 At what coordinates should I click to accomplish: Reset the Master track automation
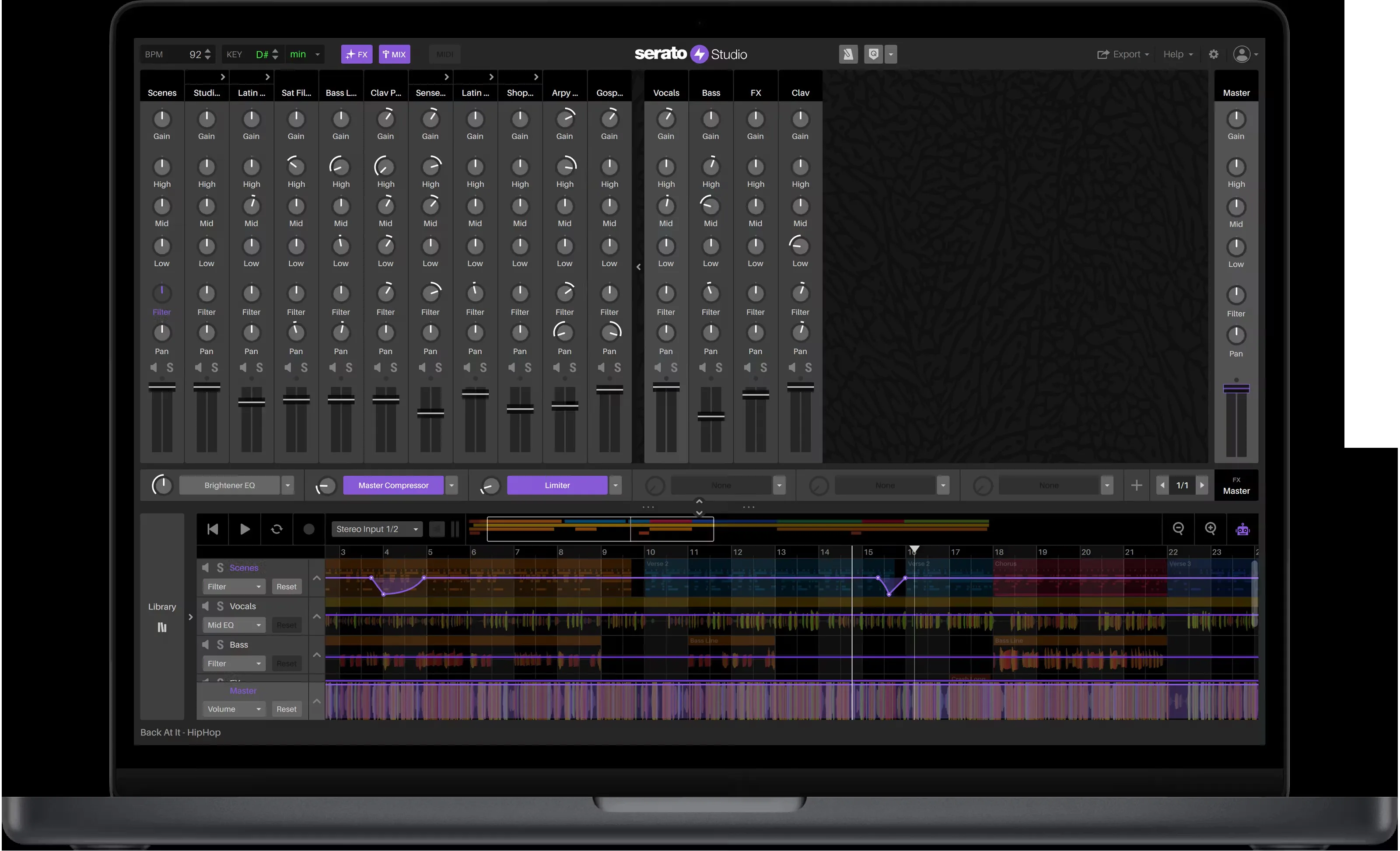coord(287,710)
